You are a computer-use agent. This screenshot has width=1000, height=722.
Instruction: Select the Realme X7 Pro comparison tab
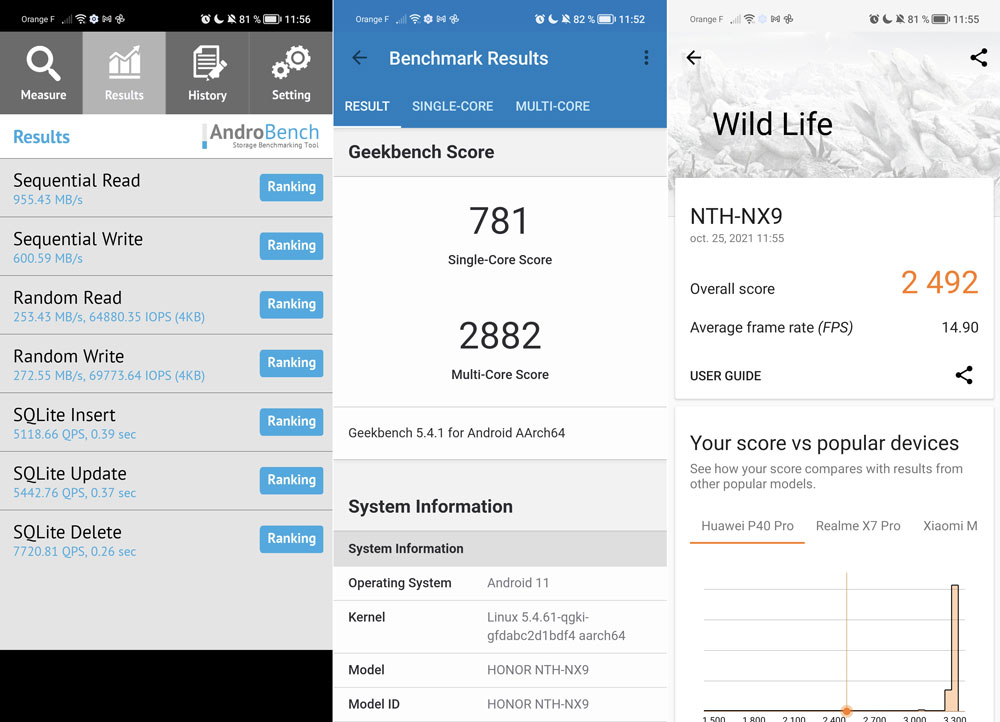[x=858, y=526]
